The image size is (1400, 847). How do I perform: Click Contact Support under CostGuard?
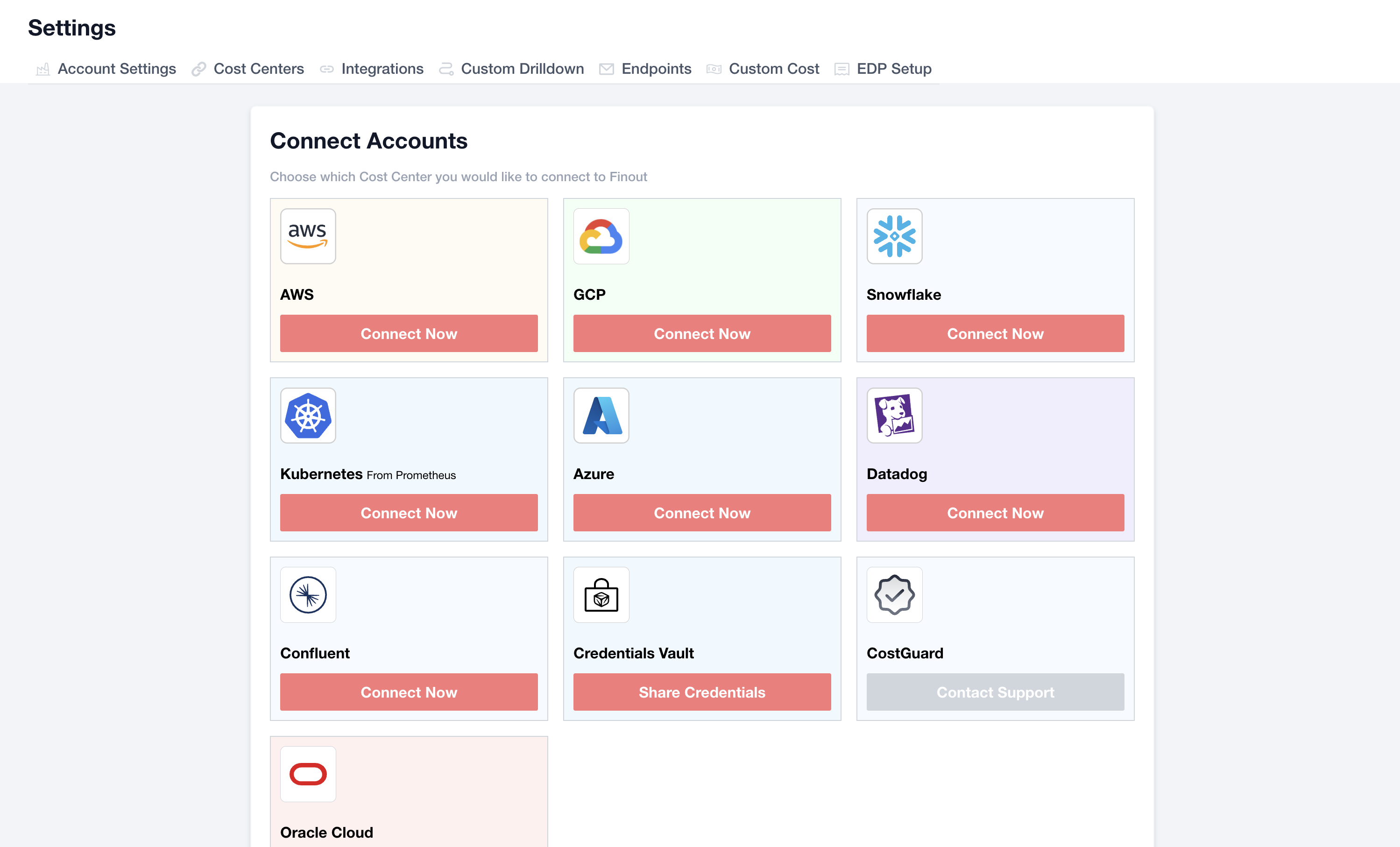[995, 692]
